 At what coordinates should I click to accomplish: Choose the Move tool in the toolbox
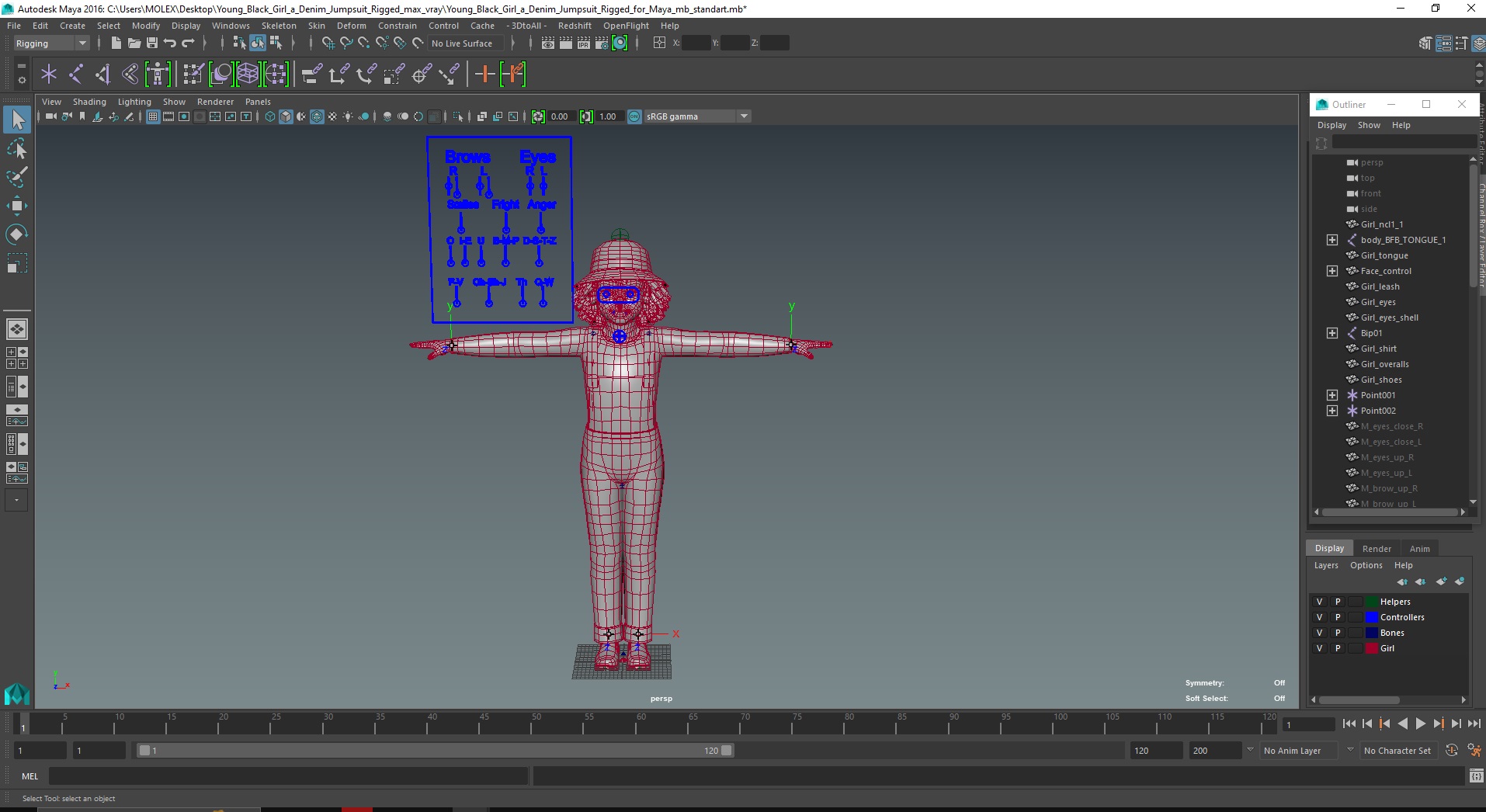click(17, 206)
